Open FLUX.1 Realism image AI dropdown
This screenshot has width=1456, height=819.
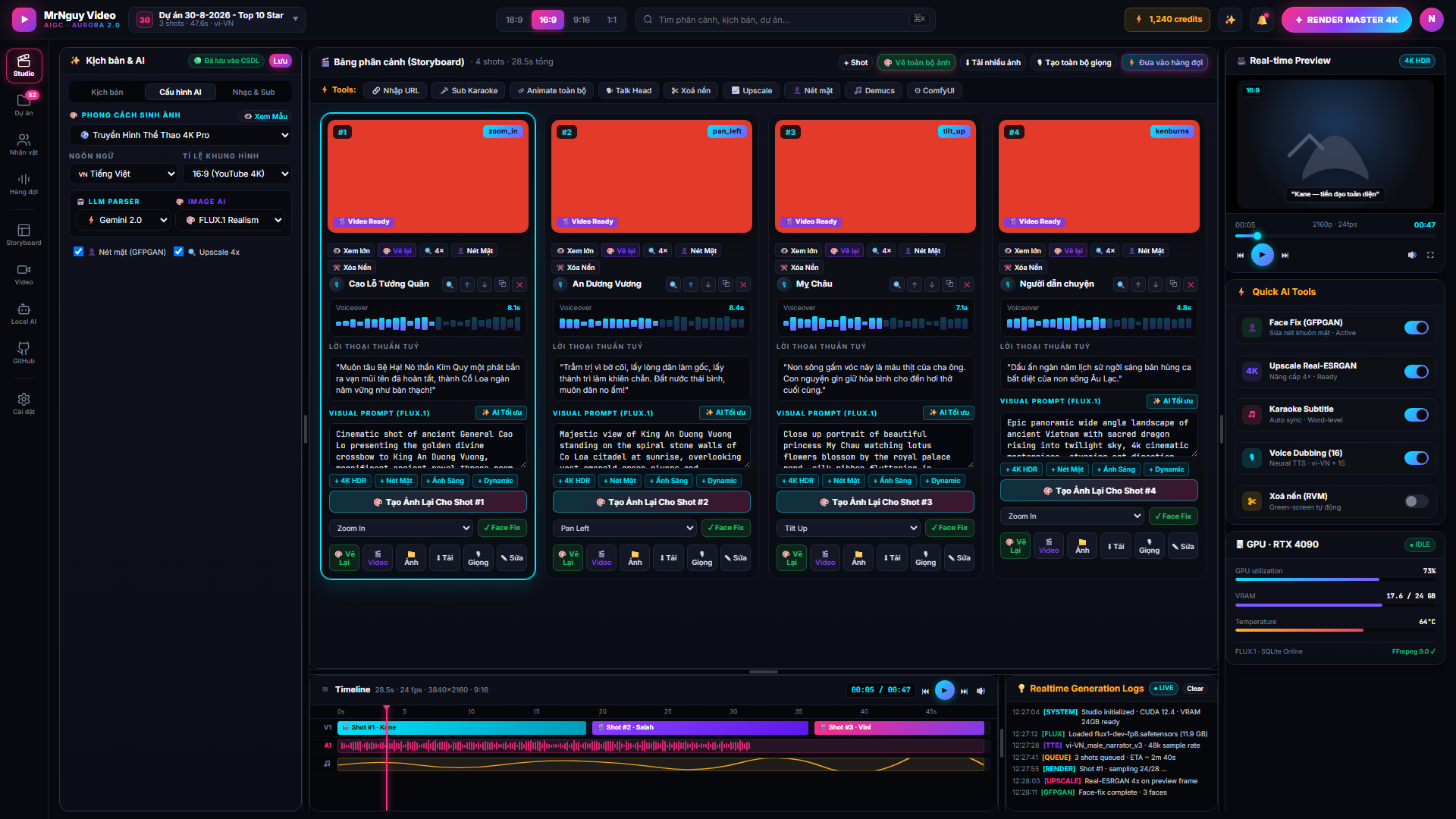click(231, 220)
